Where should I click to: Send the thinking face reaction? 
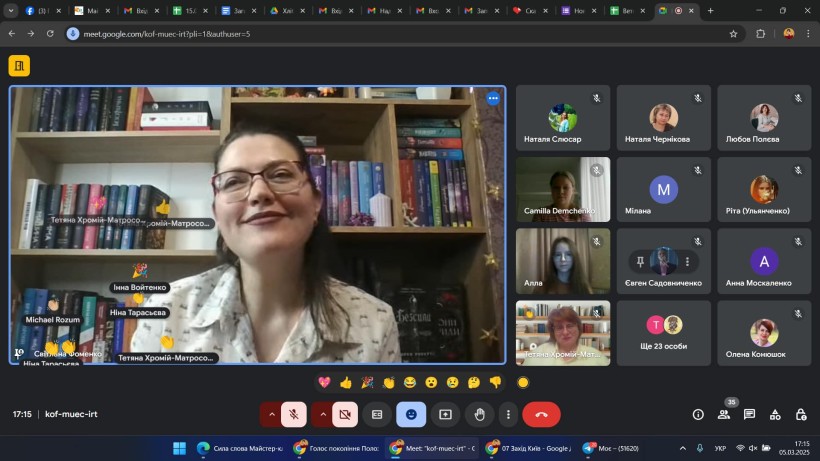(x=474, y=383)
